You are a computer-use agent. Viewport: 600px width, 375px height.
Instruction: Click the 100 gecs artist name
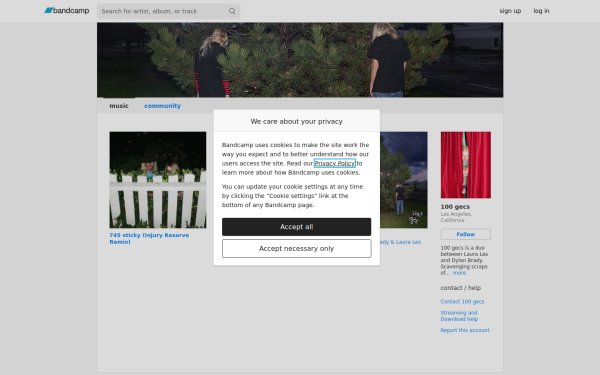tap(455, 207)
